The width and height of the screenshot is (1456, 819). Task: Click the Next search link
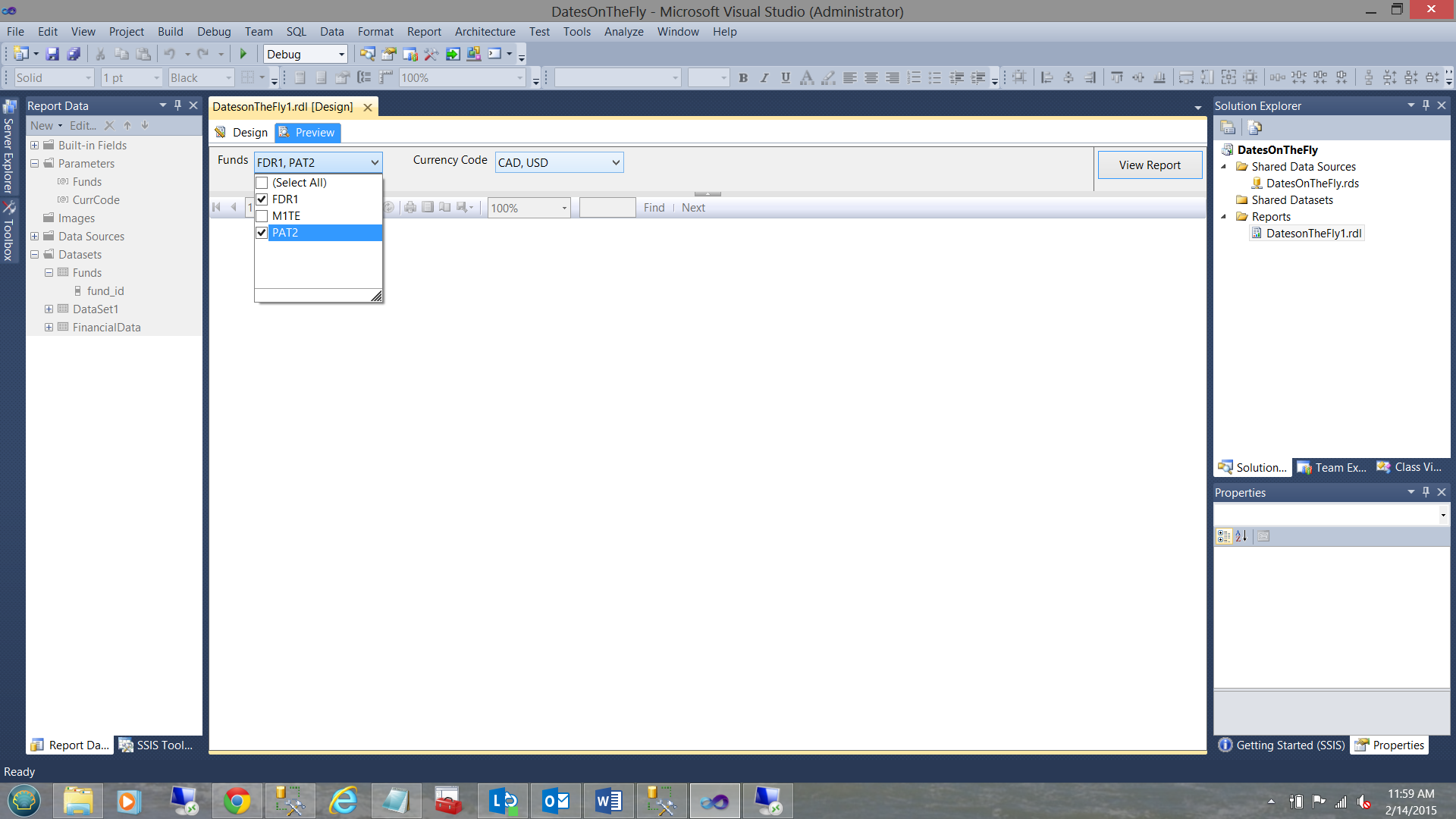tap(693, 208)
